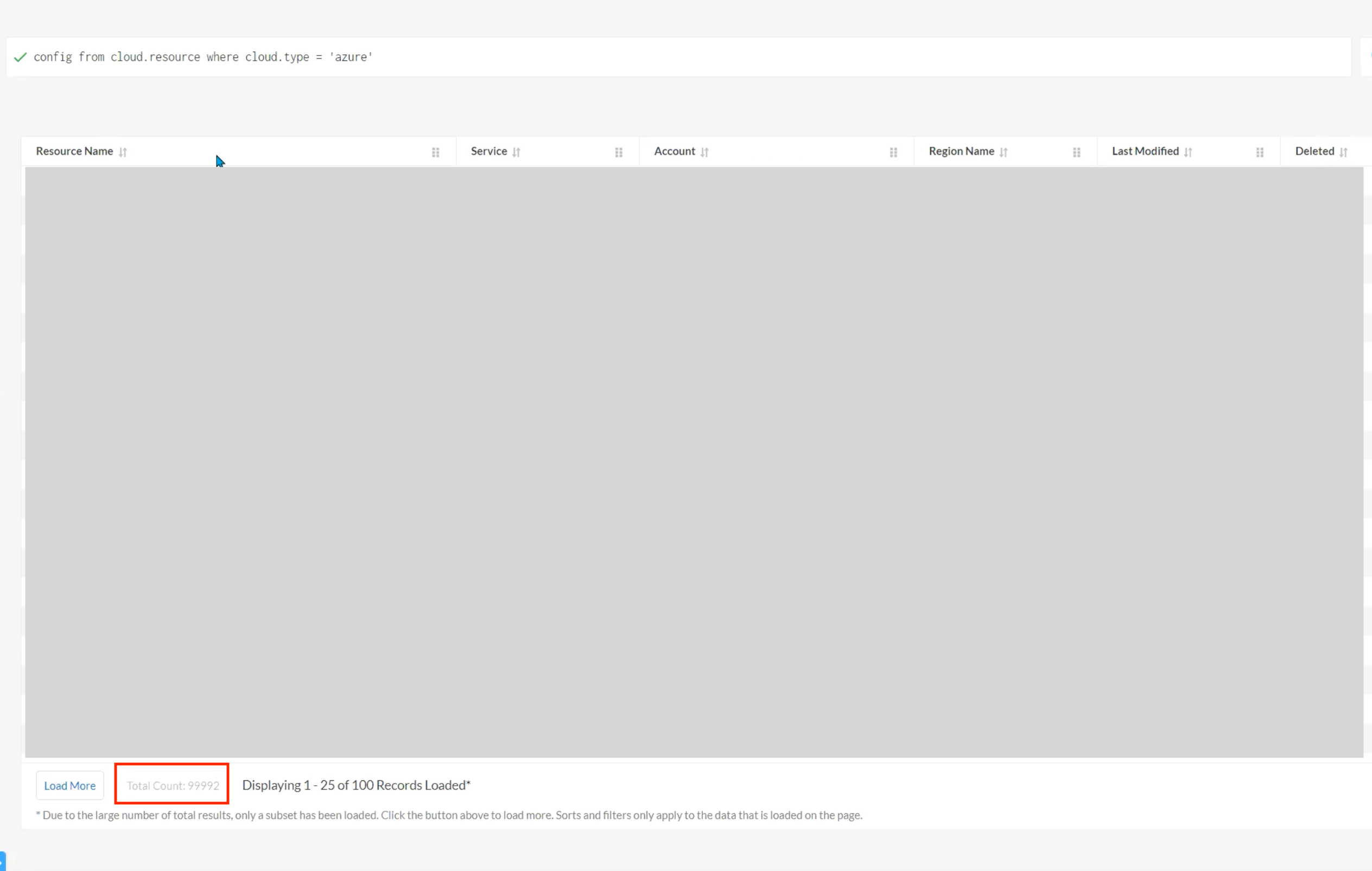
Task: Sort by Last Modified arrows icon
Action: [1188, 152]
